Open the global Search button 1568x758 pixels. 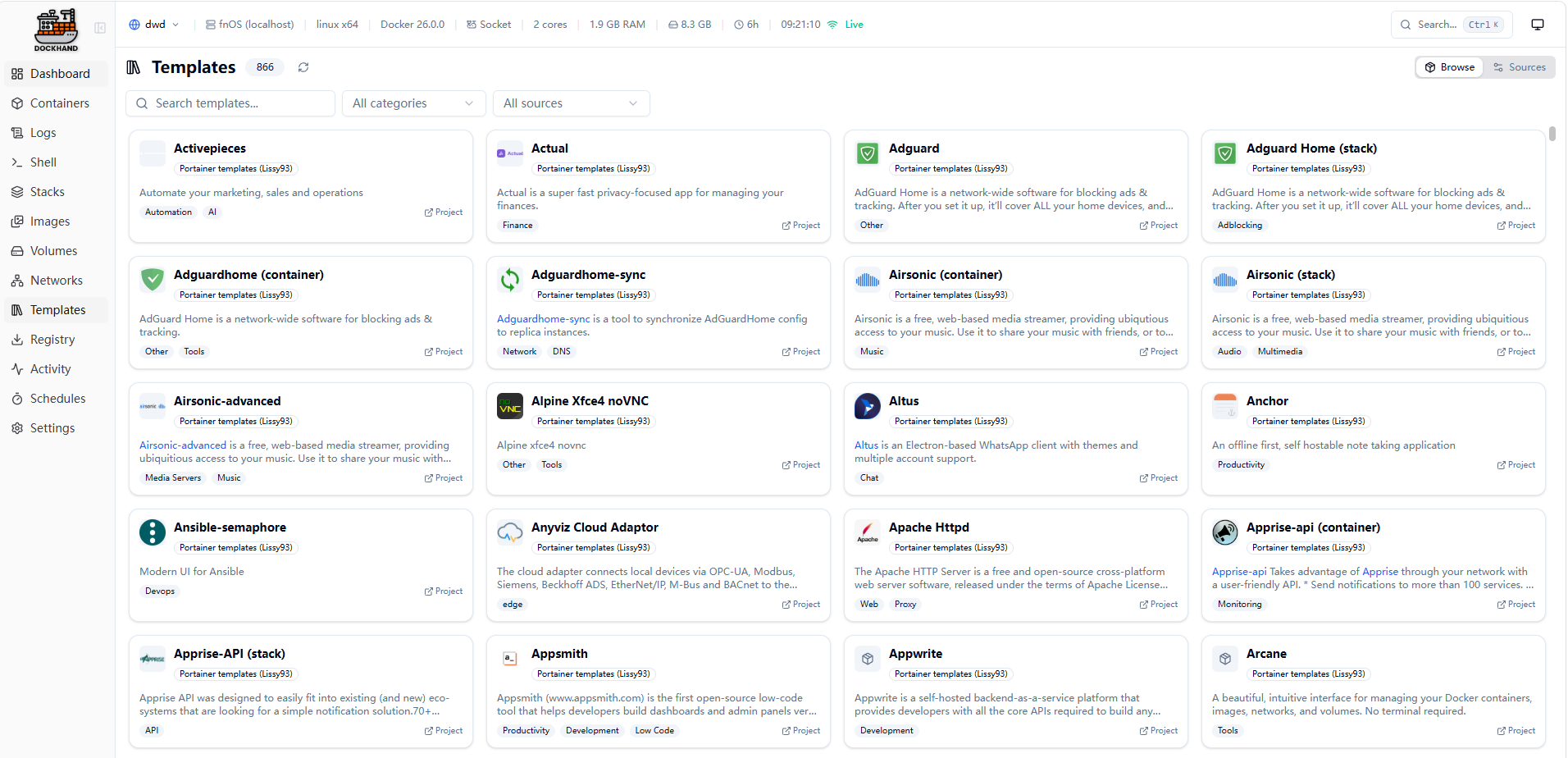tap(1452, 25)
